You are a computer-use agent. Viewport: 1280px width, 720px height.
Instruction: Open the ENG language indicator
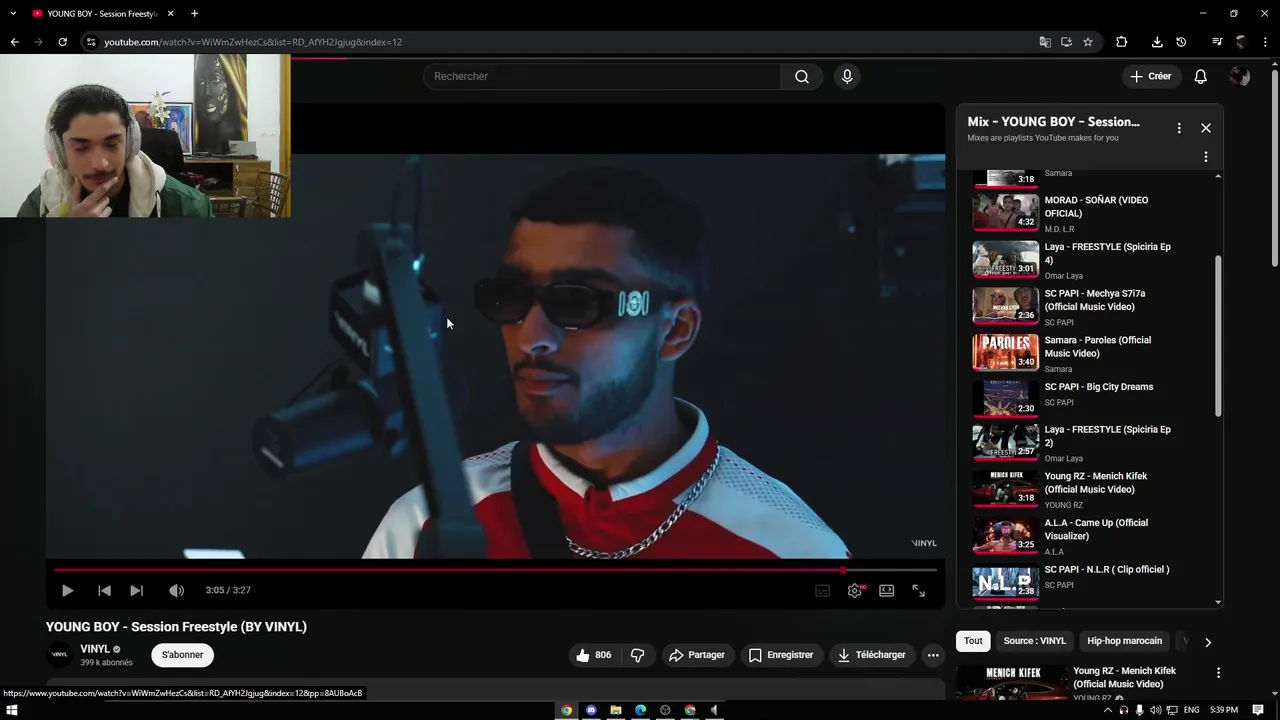click(x=1189, y=710)
